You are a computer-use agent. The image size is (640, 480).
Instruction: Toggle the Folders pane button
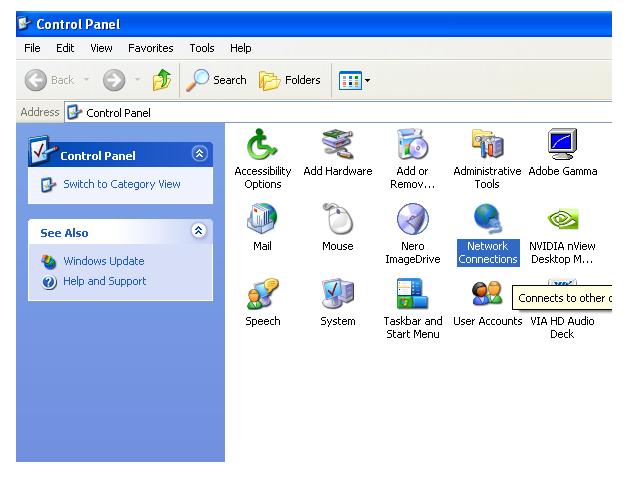[x=290, y=80]
